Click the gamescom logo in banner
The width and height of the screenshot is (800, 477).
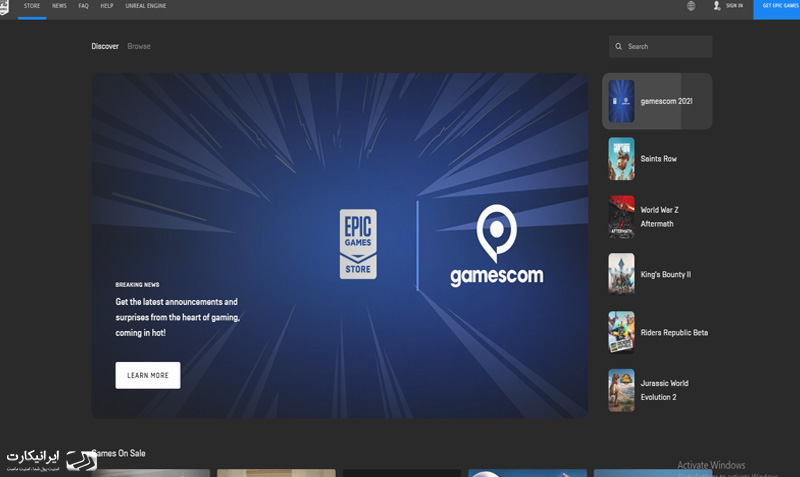(496, 245)
